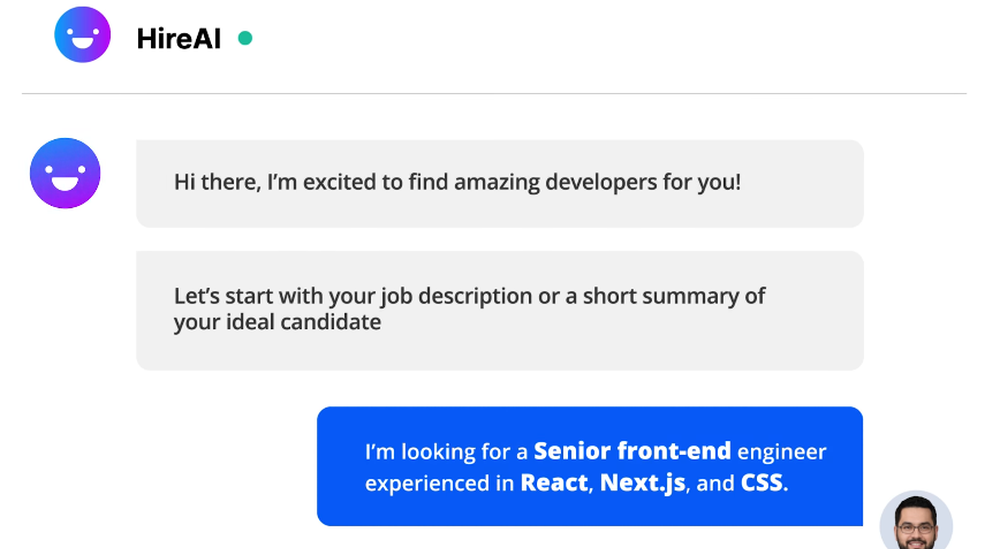Click the bot avatar beside the greeting message

(65, 173)
